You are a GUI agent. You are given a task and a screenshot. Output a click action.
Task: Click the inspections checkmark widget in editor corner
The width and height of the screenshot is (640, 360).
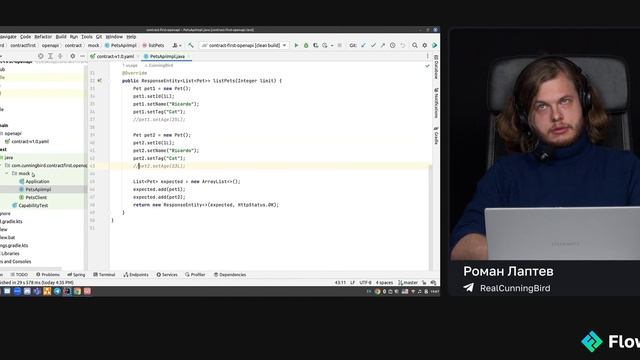(x=427, y=66)
